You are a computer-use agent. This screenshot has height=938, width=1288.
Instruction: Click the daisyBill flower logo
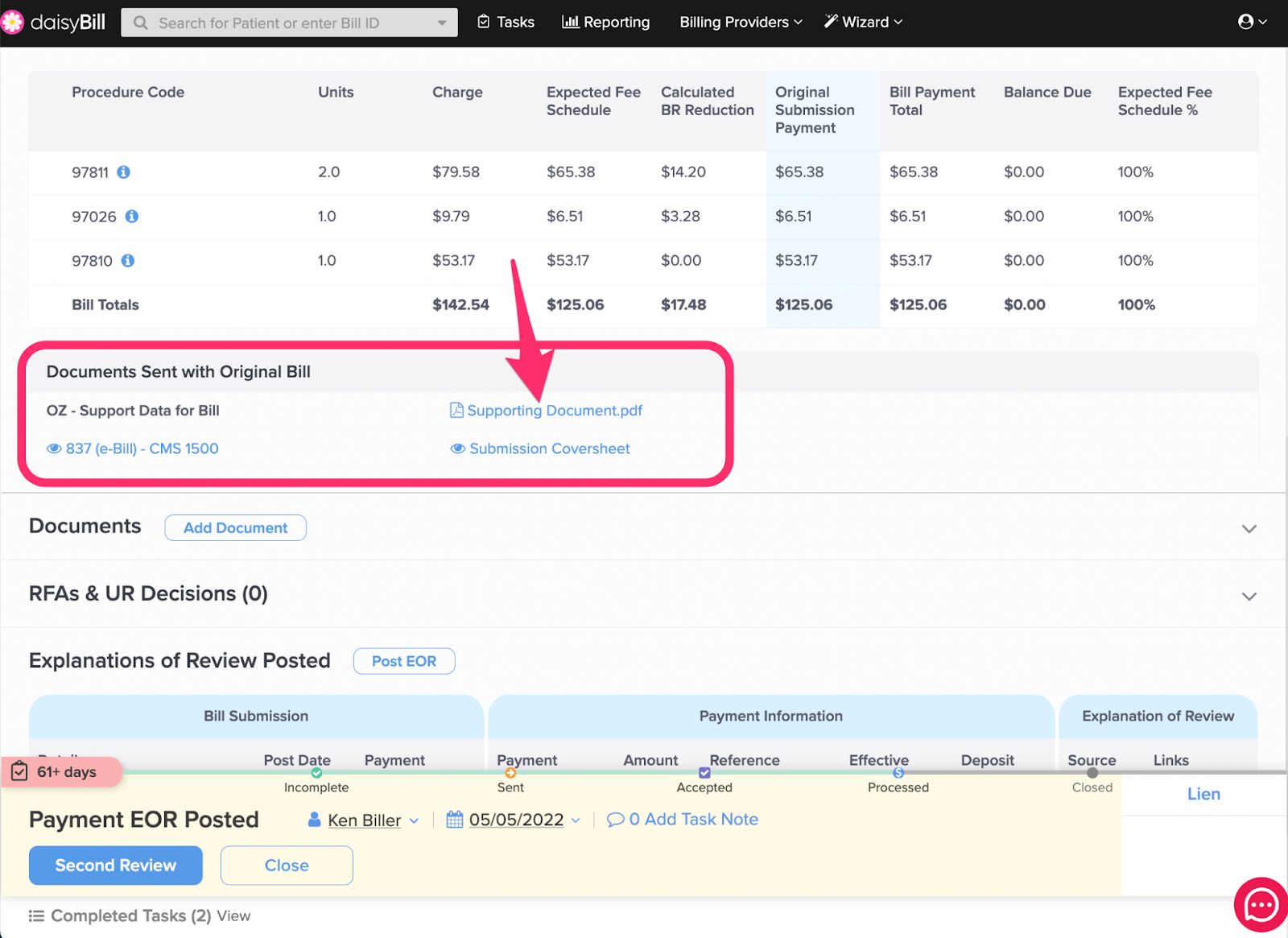pos(13,23)
